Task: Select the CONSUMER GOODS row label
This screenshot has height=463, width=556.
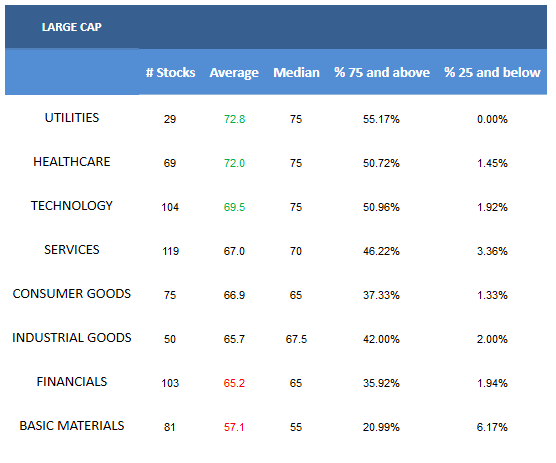Action: click(x=72, y=294)
